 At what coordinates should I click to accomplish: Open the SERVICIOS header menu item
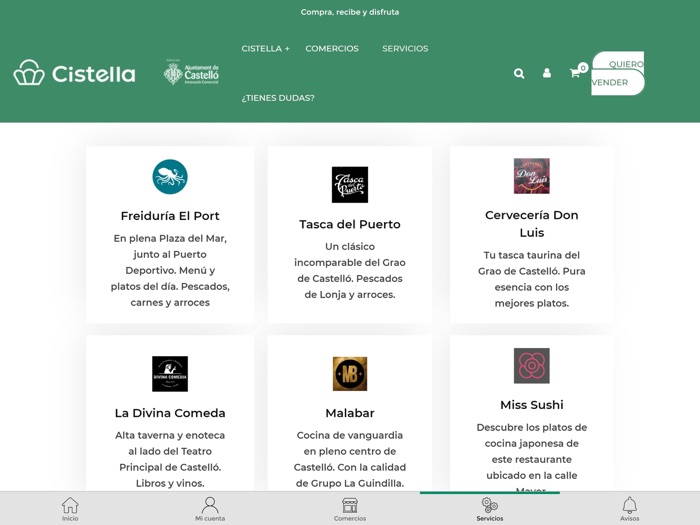405,48
